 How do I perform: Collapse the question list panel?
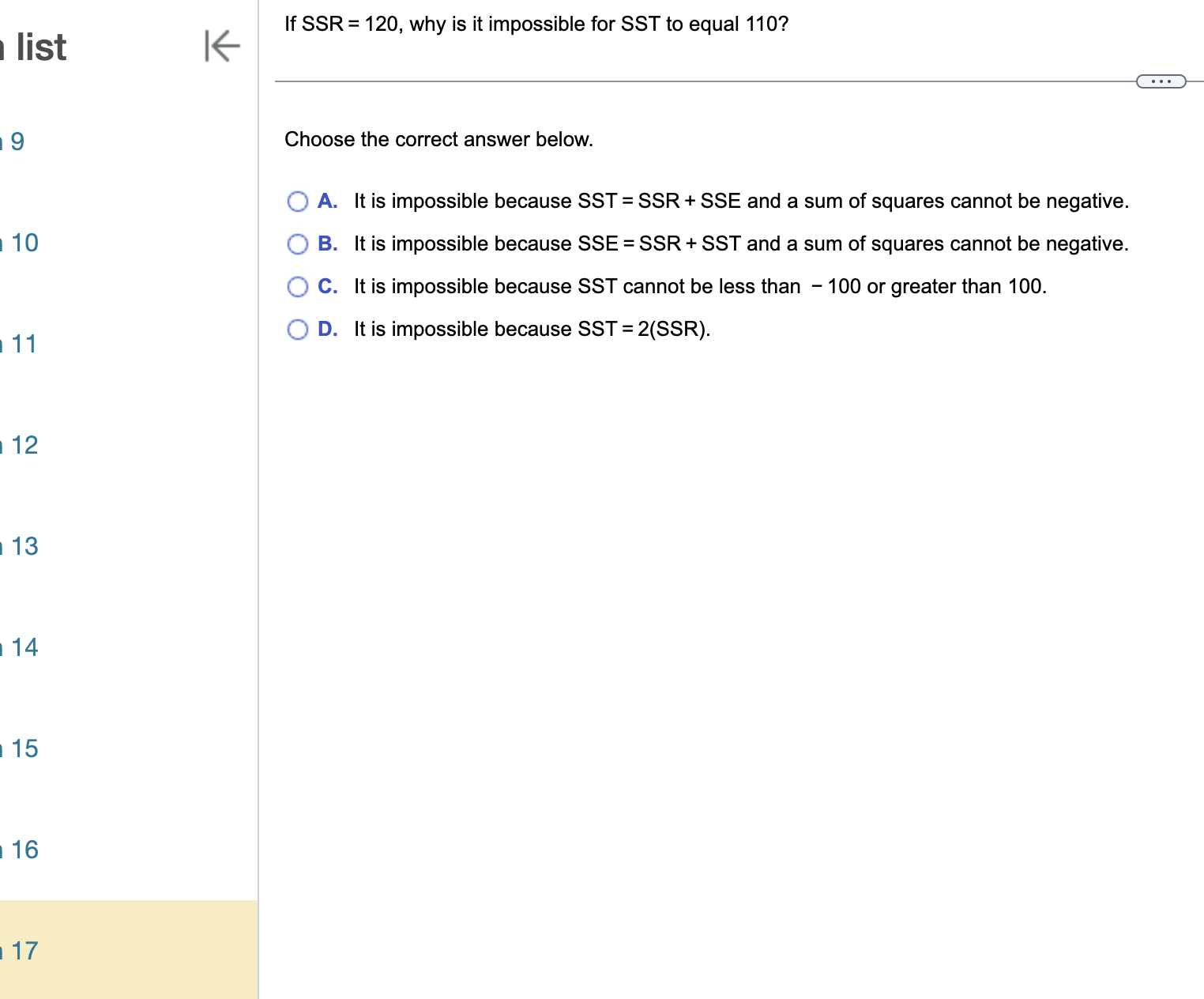(x=222, y=47)
